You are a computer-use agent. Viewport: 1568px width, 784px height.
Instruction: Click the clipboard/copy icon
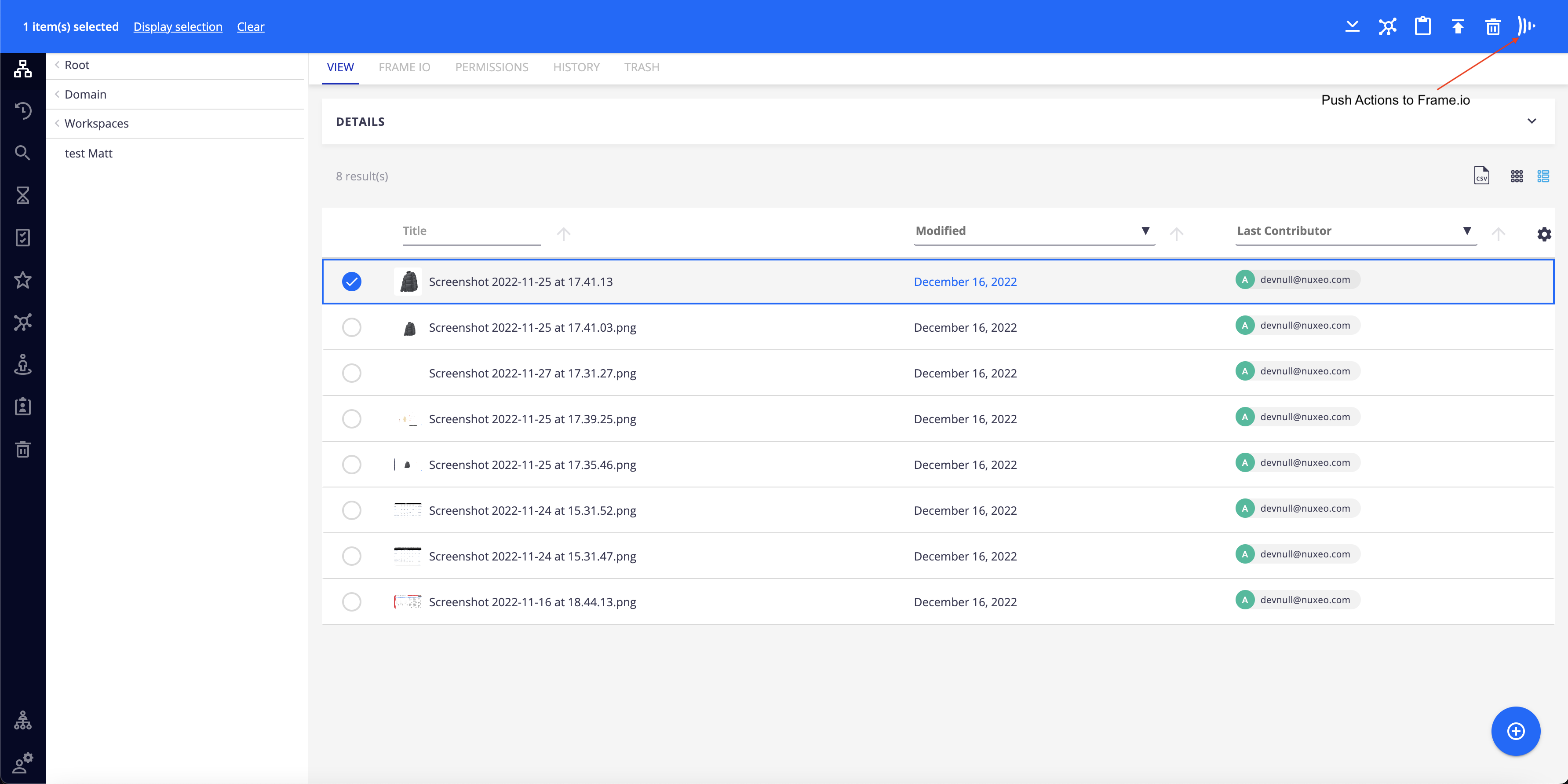click(x=1421, y=26)
